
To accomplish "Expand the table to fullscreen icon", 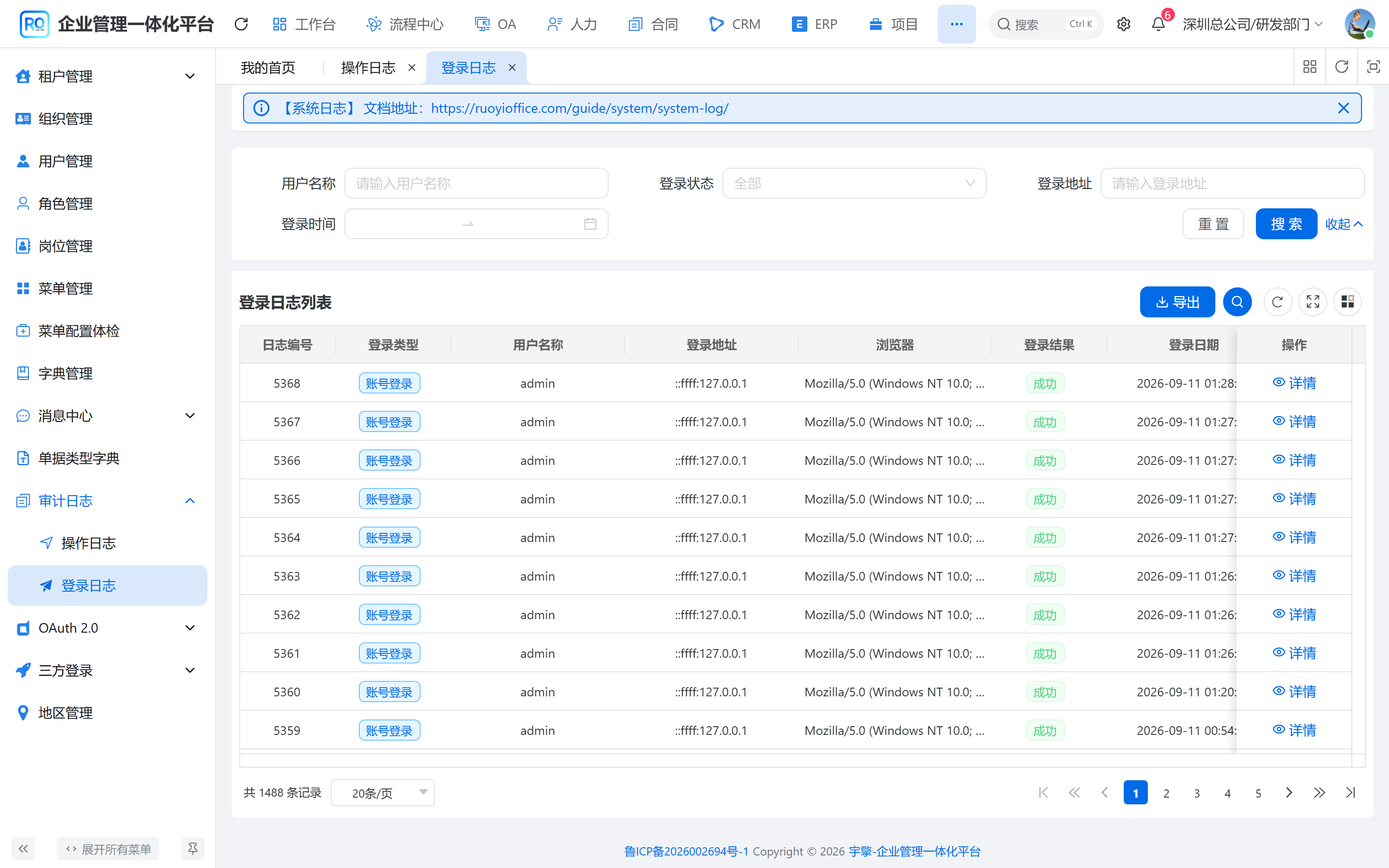I will (x=1313, y=302).
